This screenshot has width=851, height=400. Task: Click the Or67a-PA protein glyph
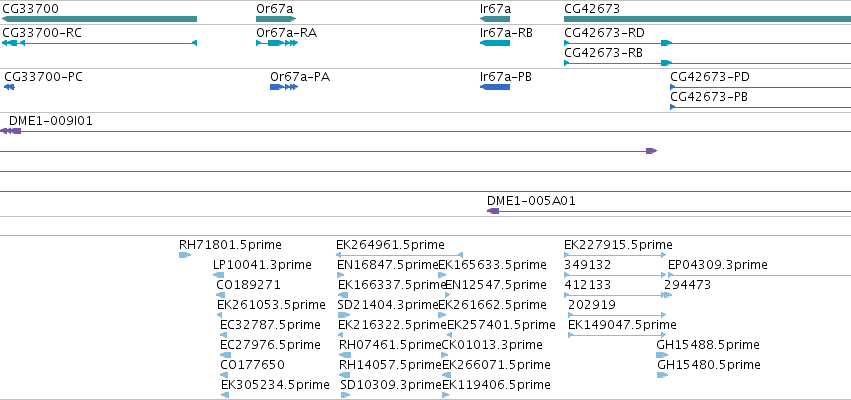pyautogui.click(x=284, y=87)
